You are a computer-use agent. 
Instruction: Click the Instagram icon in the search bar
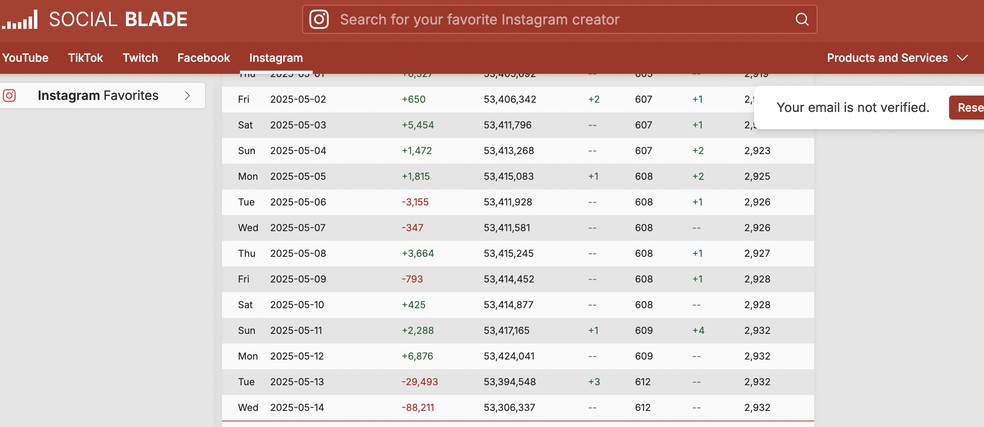click(x=319, y=19)
